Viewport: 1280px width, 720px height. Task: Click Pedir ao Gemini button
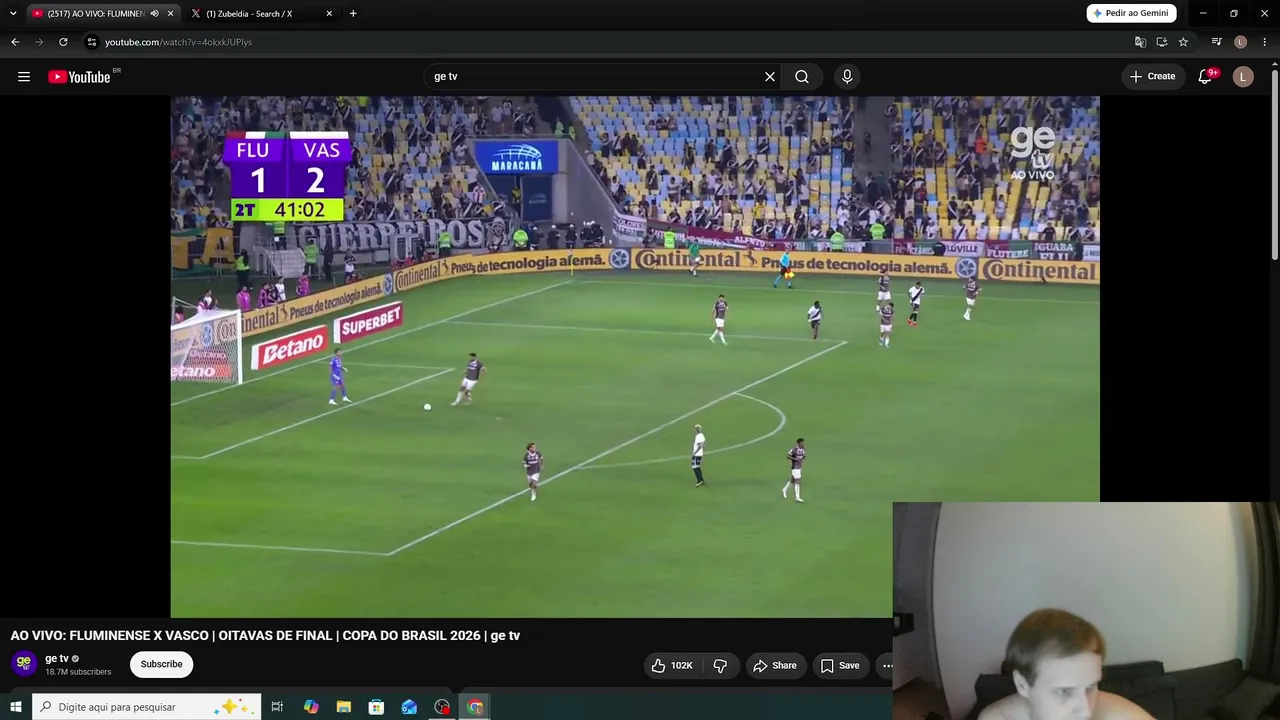[1131, 14]
